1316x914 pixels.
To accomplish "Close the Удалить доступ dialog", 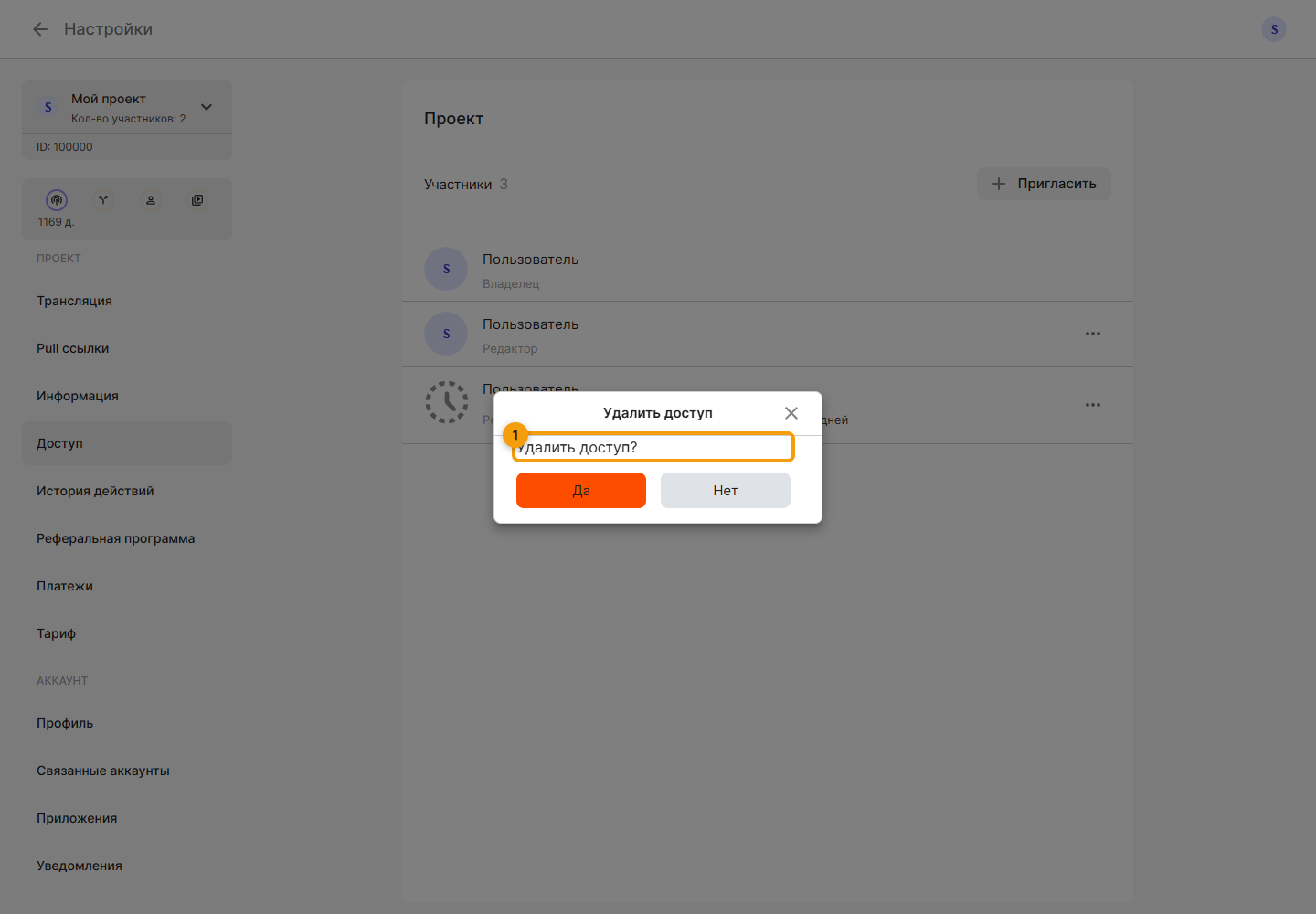I will tap(791, 413).
